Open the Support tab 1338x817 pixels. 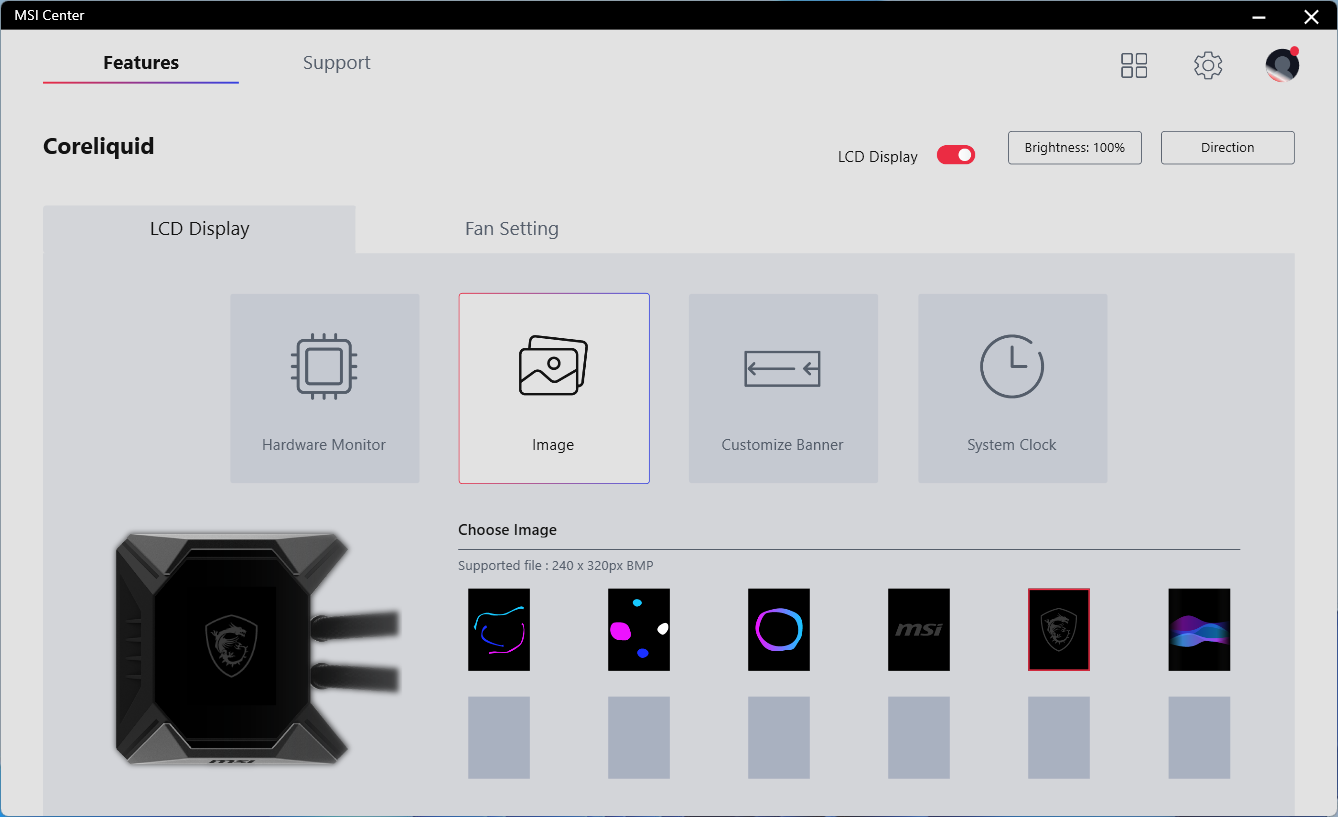point(336,63)
